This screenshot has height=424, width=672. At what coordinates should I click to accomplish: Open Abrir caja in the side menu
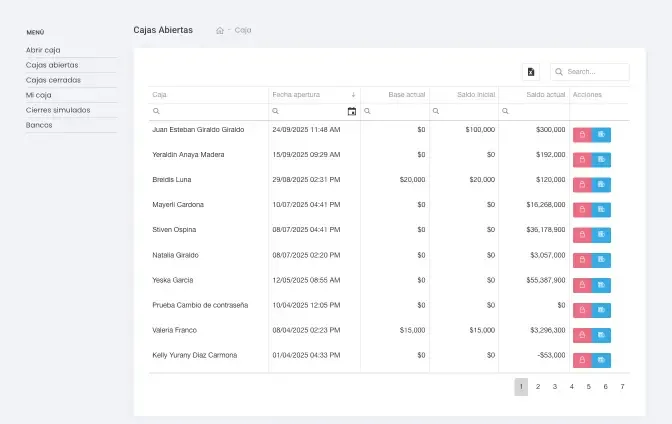click(43, 49)
